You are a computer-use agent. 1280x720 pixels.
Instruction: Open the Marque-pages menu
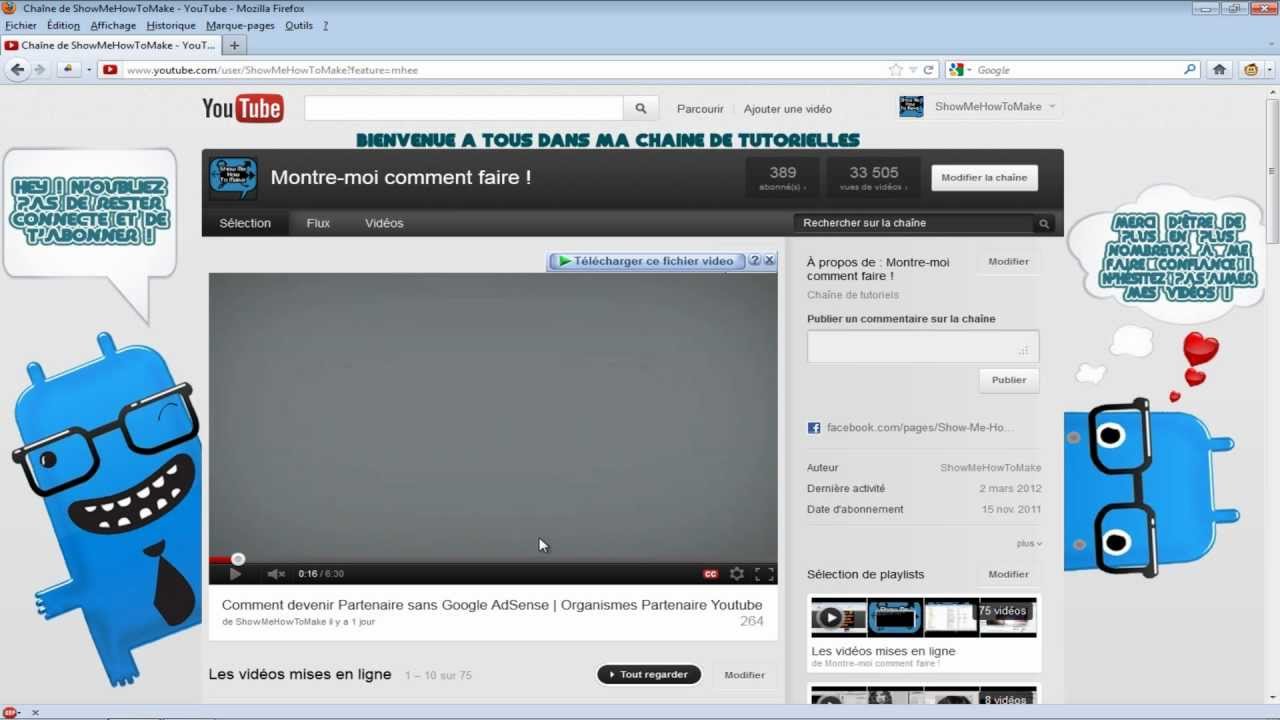[240, 26]
